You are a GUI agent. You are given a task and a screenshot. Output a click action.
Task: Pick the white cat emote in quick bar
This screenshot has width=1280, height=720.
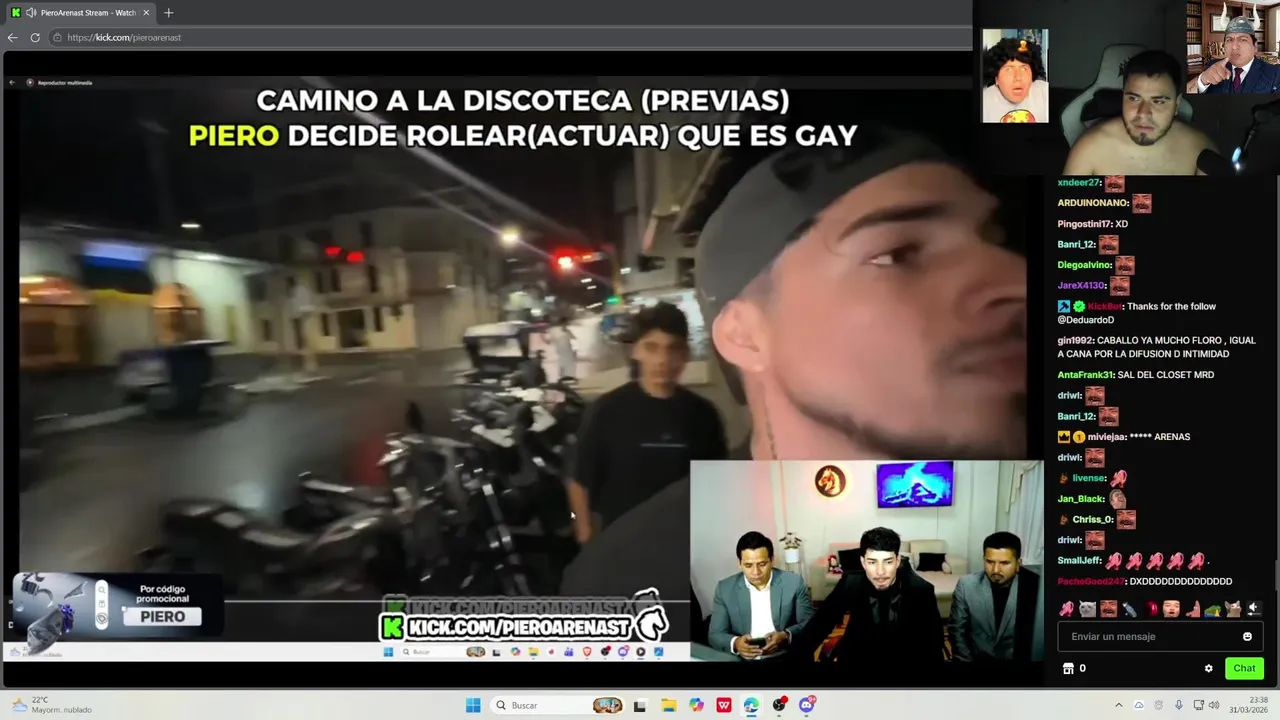1087,608
